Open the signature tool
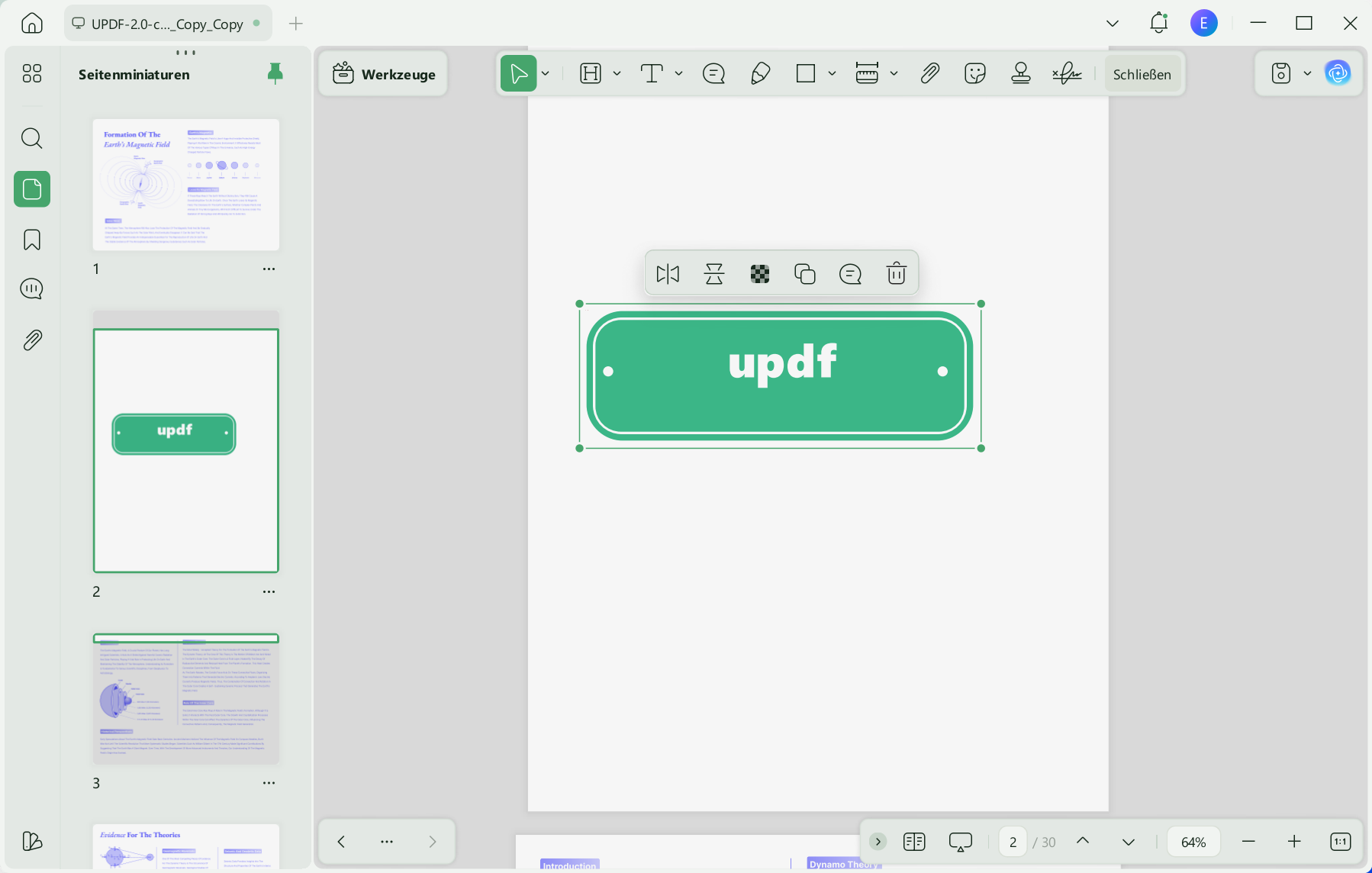1372x873 pixels. tap(1067, 73)
